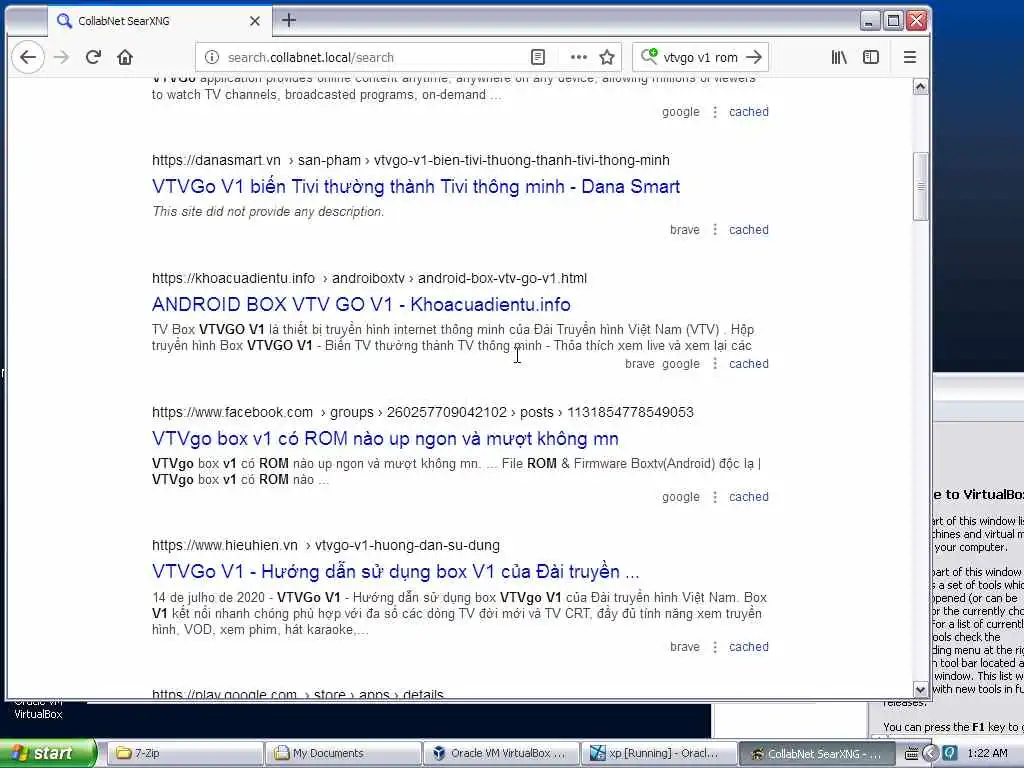Switch to My Documents taskbar window

tap(343, 753)
